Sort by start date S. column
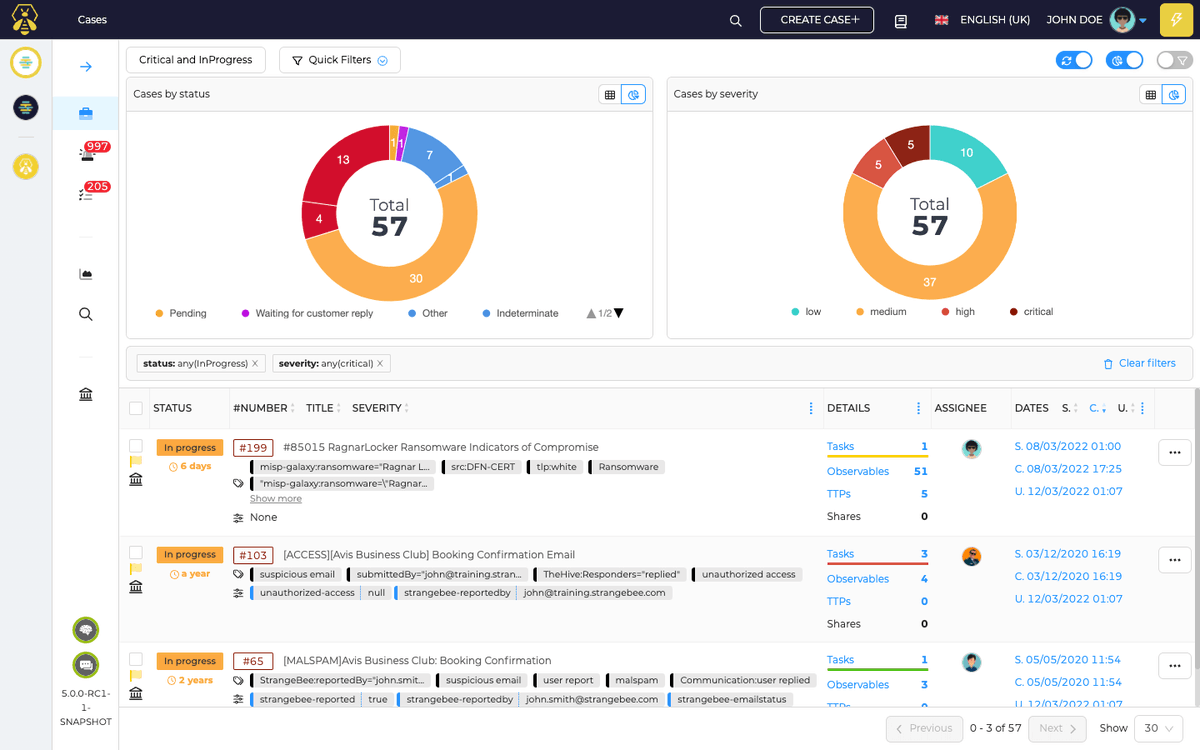The image size is (1200, 750). 1069,408
